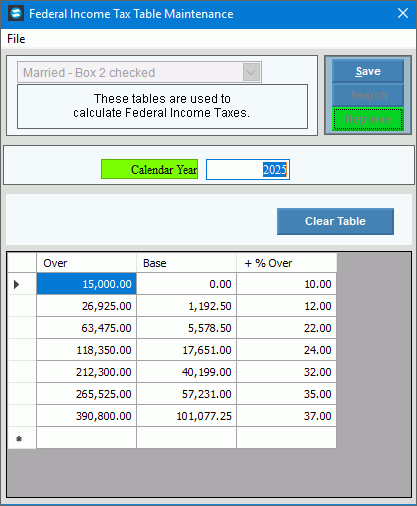Click the empty Over cell in new row
Viewport: 417px width, 506px height.
[86, 438]
